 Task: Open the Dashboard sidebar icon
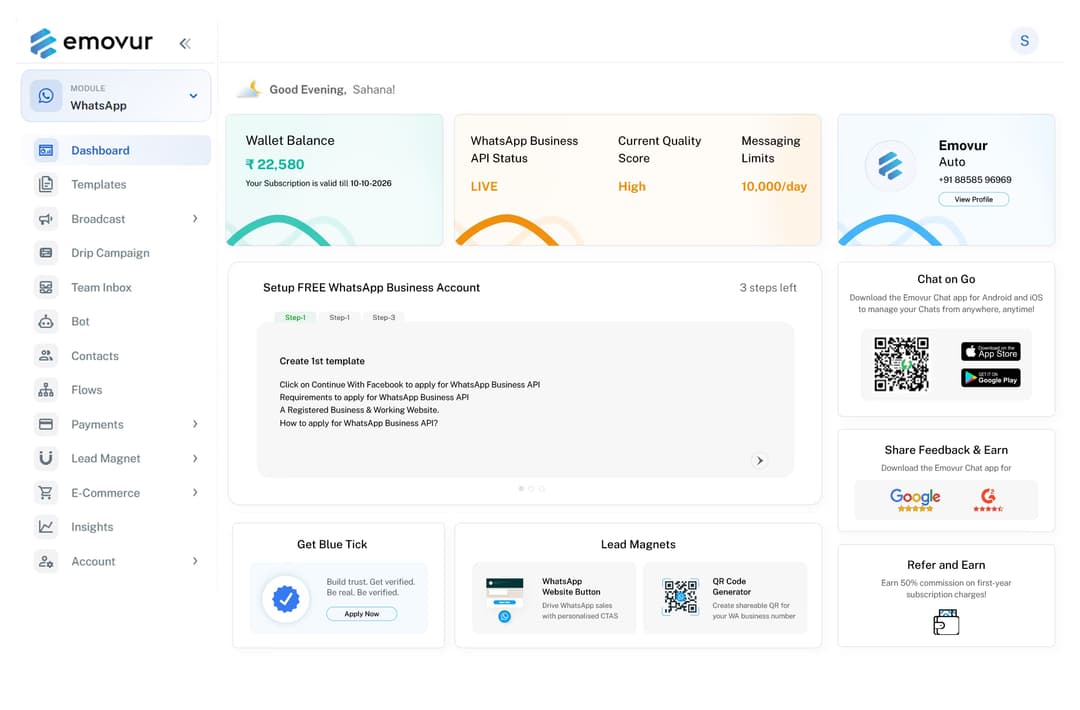46,150
